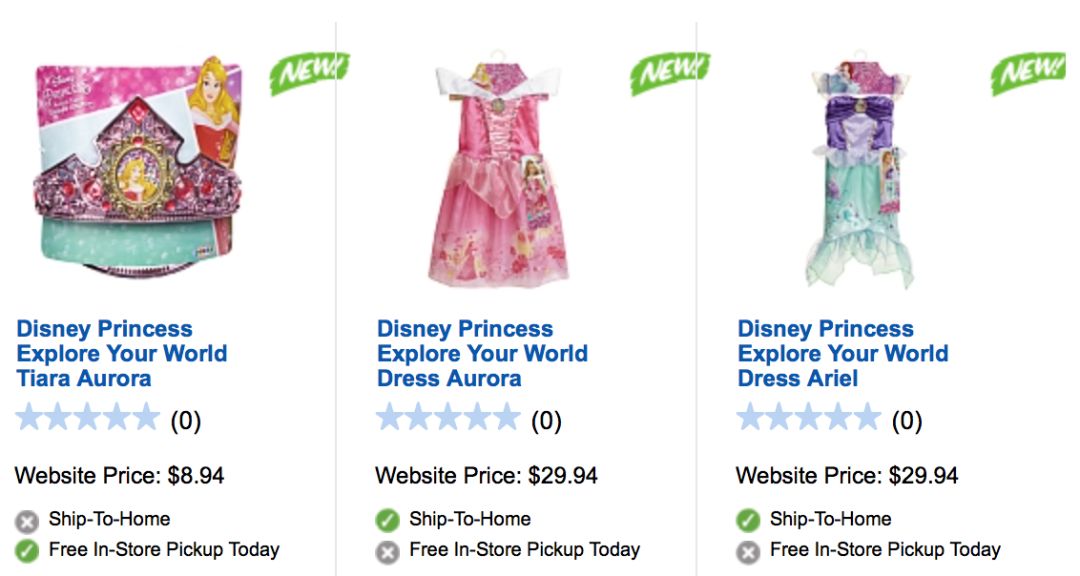This screenshot has width=1080, height=576.
Task: Click In-Store Pickup unavailable icon for Dress Ariel
Action: tap(748, 551)
